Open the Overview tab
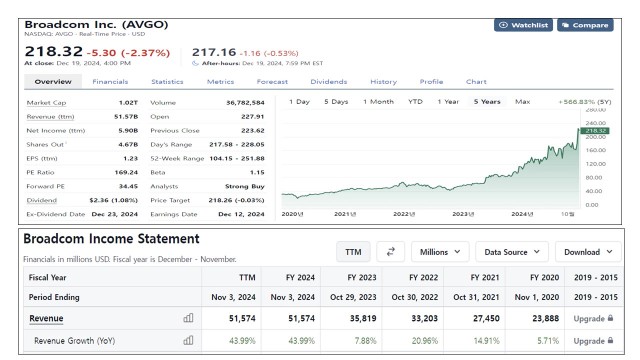Viewport: 640px width, 360px height. [53, 82]
